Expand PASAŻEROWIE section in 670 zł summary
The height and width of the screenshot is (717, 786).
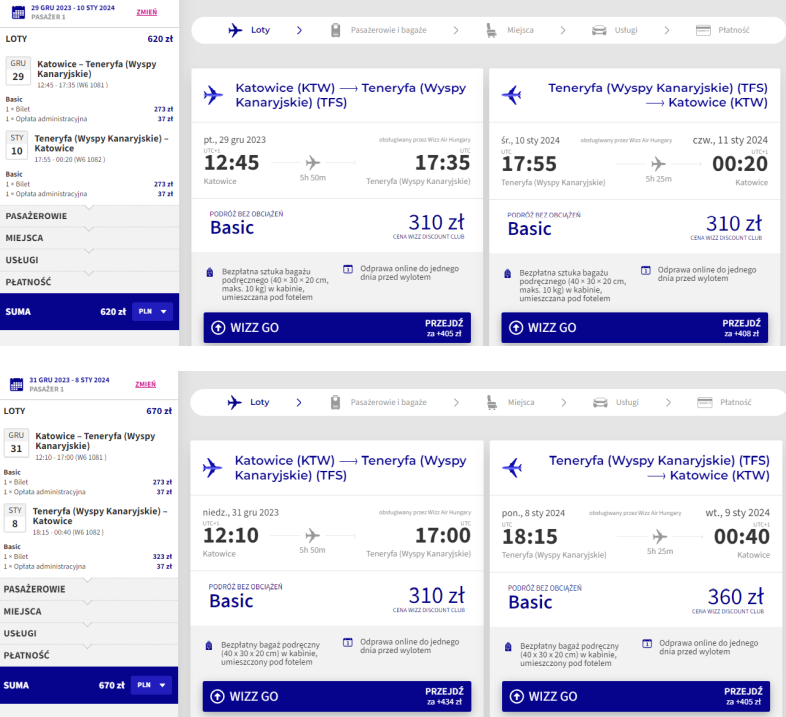89,589
